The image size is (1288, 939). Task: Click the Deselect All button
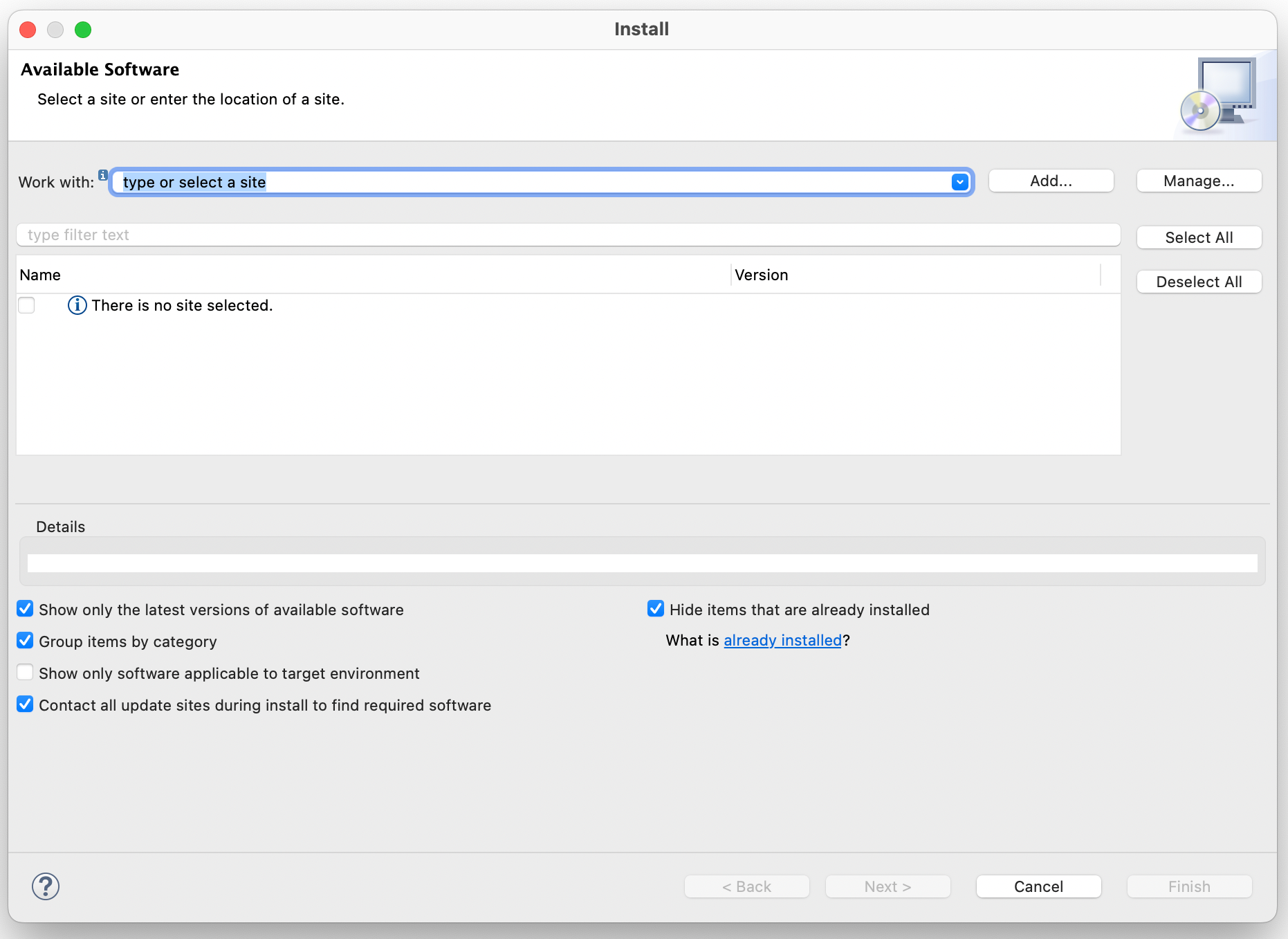click(x=1199, y=282)
